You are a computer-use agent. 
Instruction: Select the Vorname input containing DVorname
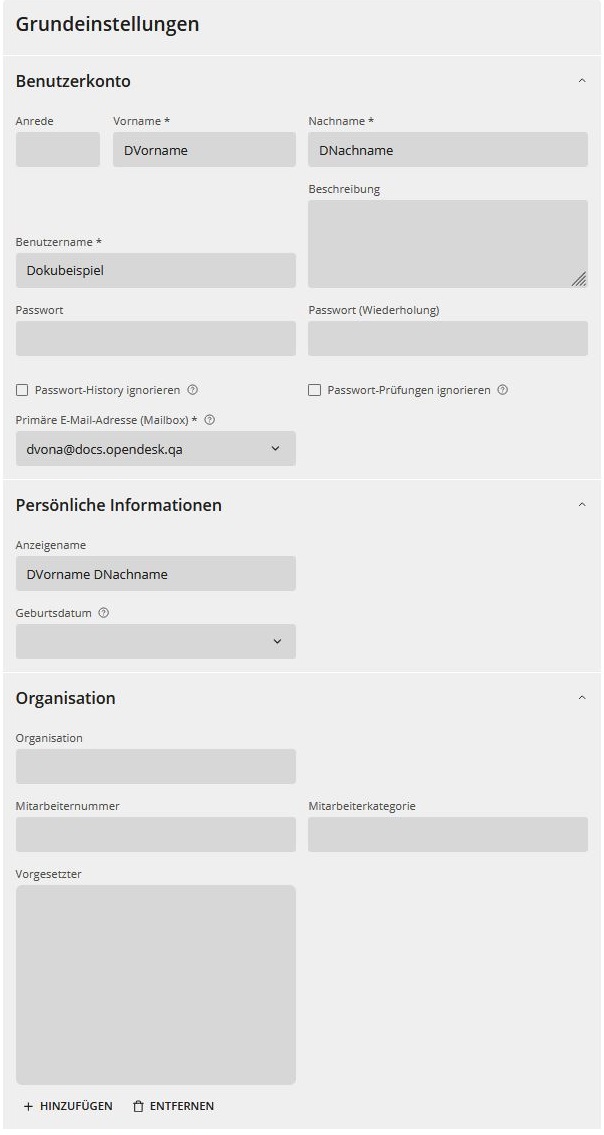(204, 149)
